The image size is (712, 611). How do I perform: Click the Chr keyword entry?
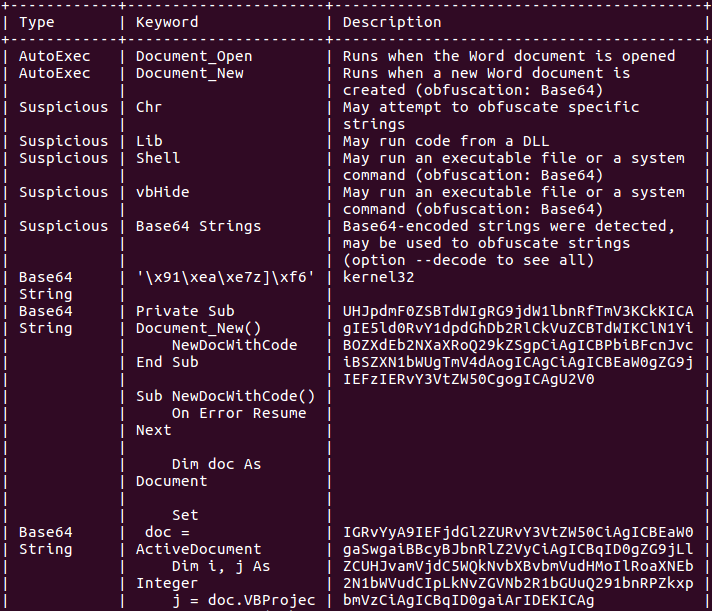[x=149, y=107]
